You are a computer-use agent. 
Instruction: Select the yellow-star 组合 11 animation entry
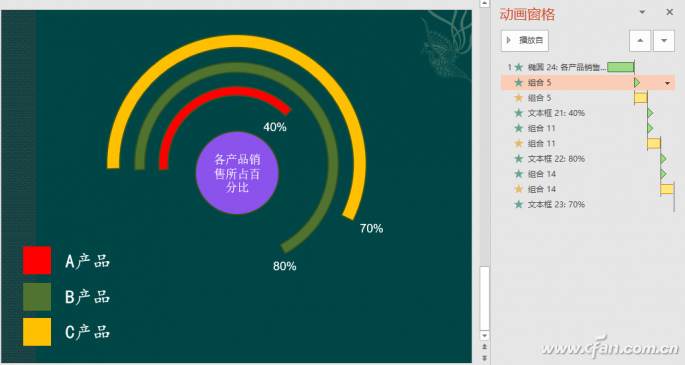(588, 144)
